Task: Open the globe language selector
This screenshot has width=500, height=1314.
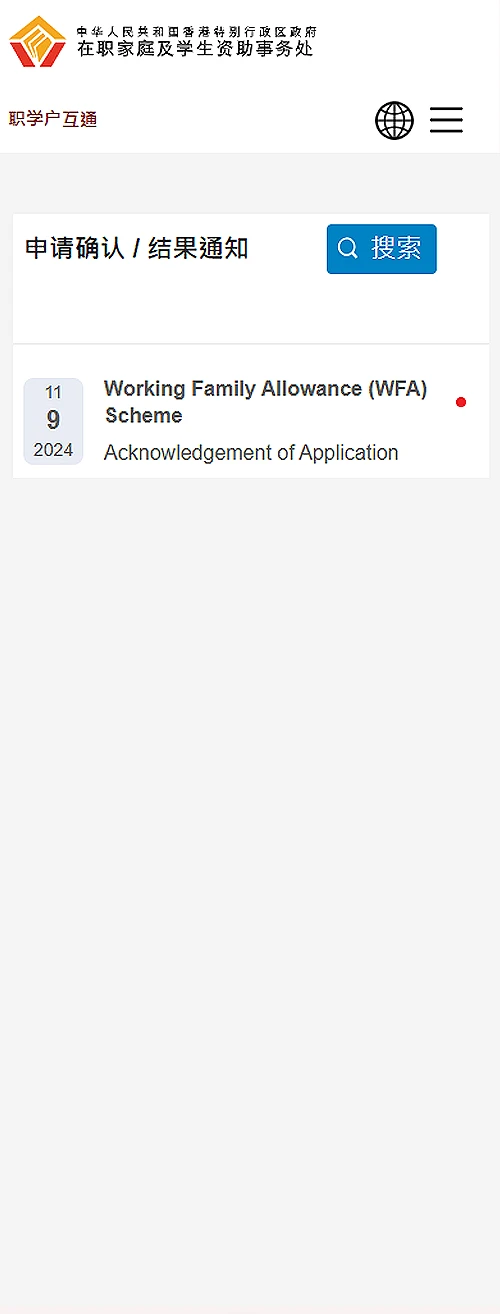Action: pyautogui.click(x=394, y=121)
